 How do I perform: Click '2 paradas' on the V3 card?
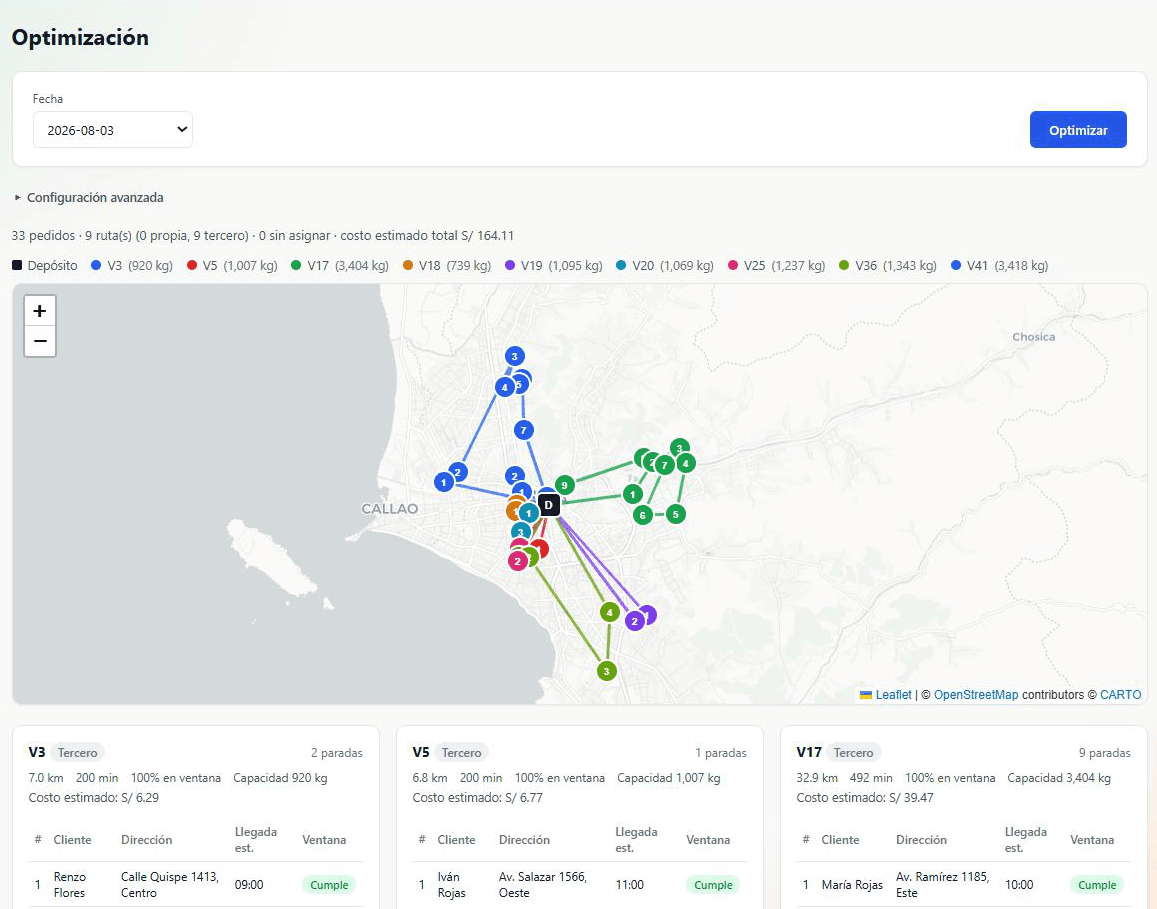336,753
